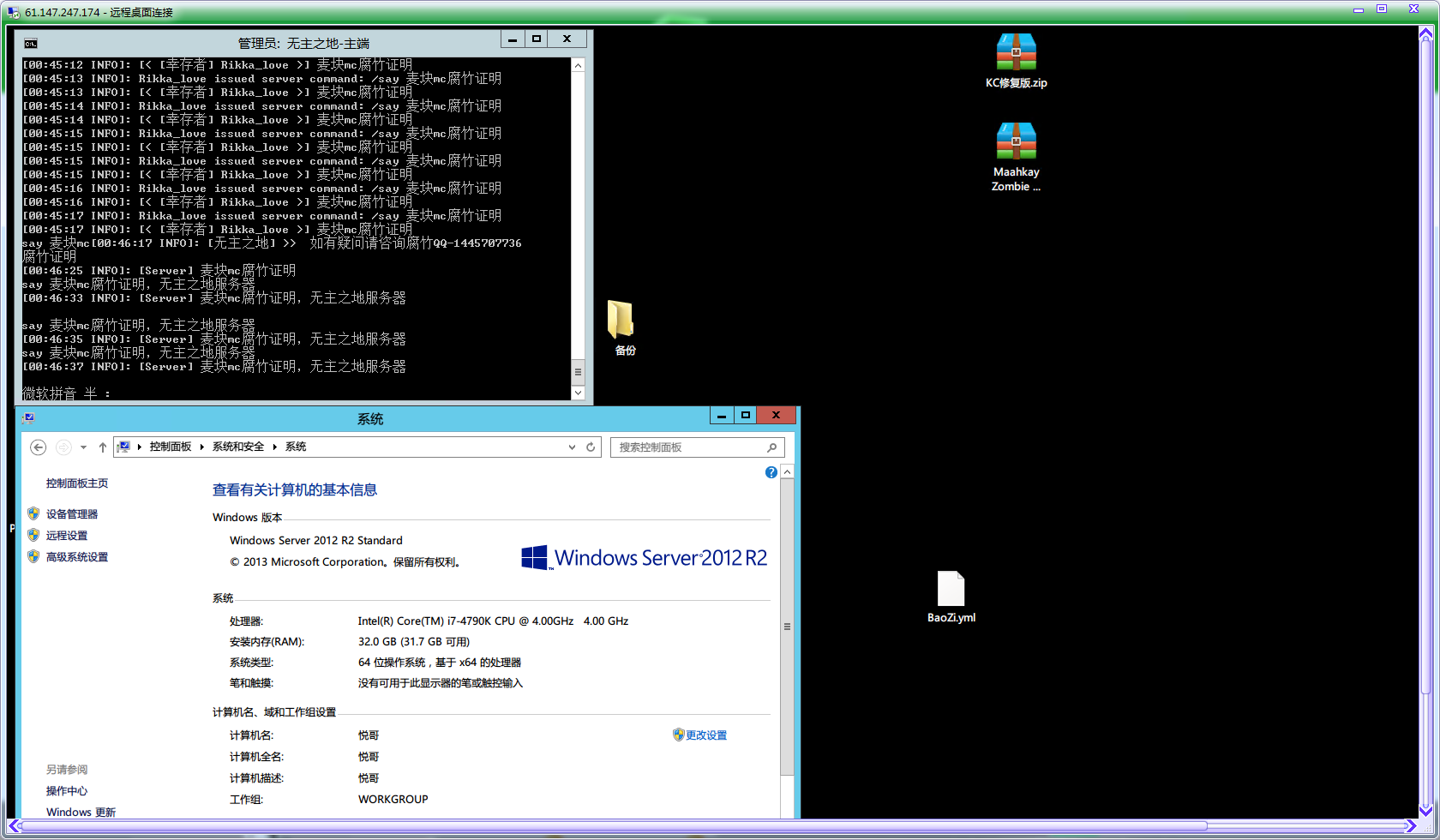Click 更改设置 link
This screenshot has height=840, width=1440.
[x=706, y=735]
